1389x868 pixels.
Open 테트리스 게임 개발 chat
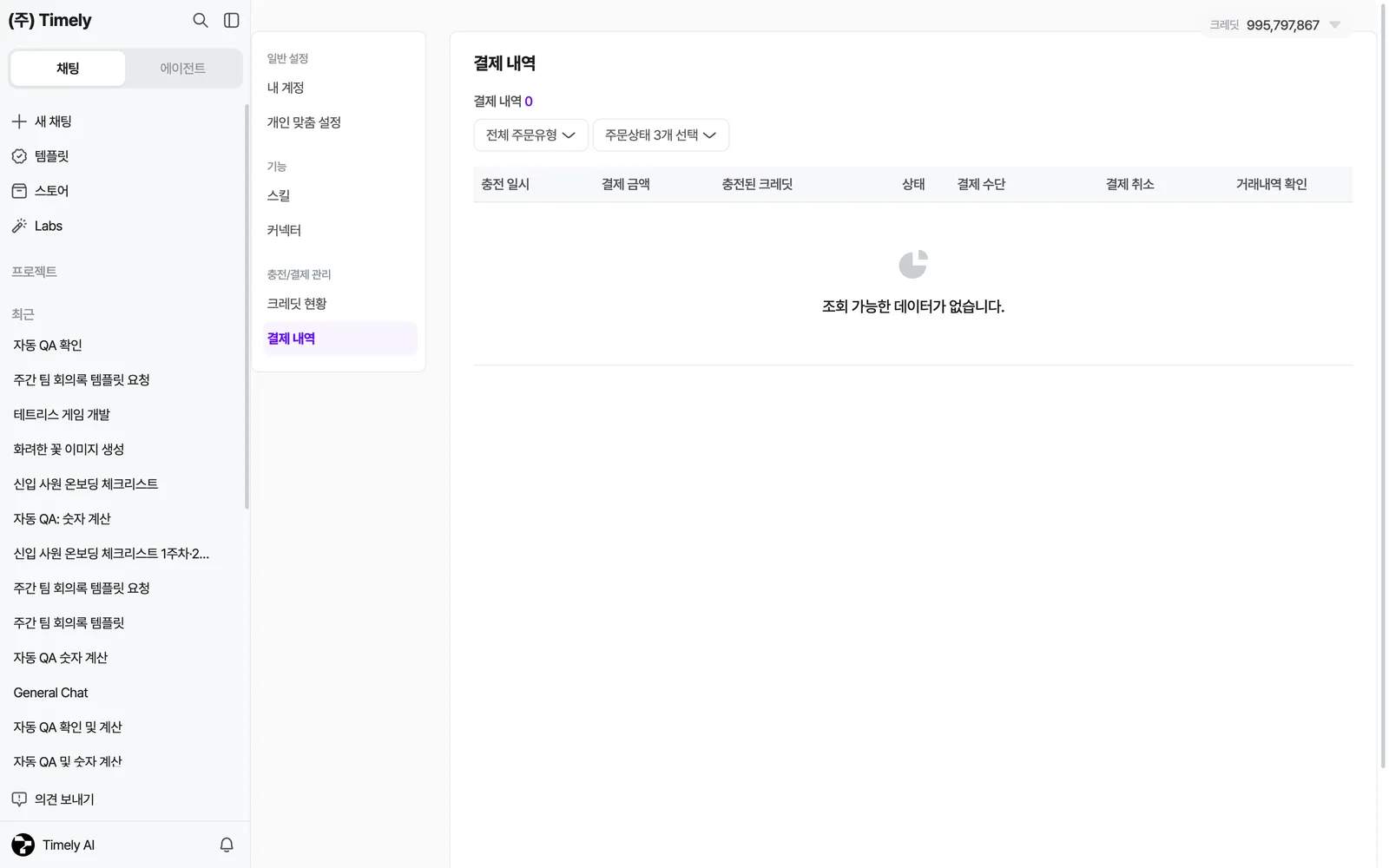click(x=62, y=415)
